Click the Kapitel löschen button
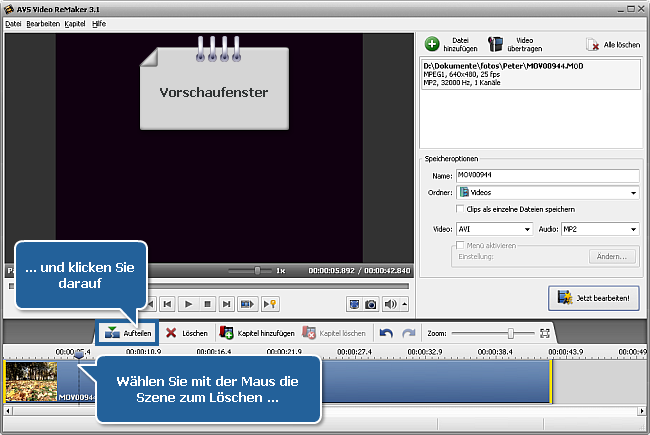 pos(334,333)
